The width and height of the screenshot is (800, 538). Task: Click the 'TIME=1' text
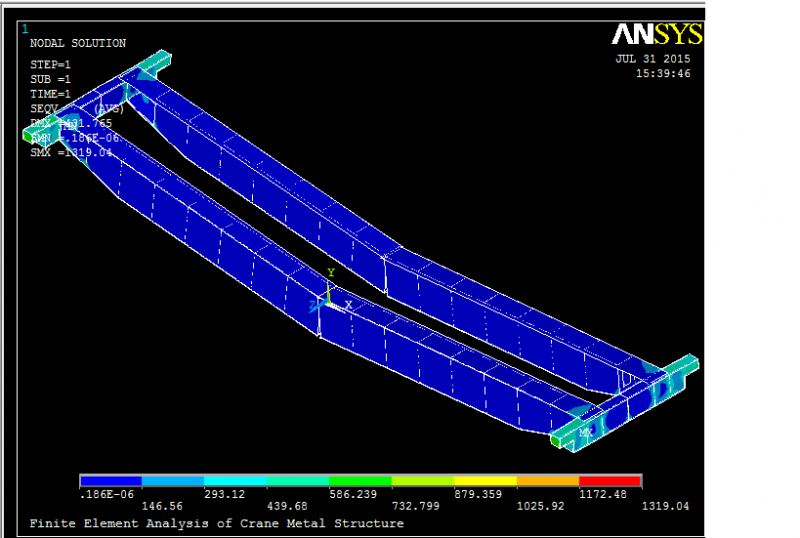click(x=50, y=94)
